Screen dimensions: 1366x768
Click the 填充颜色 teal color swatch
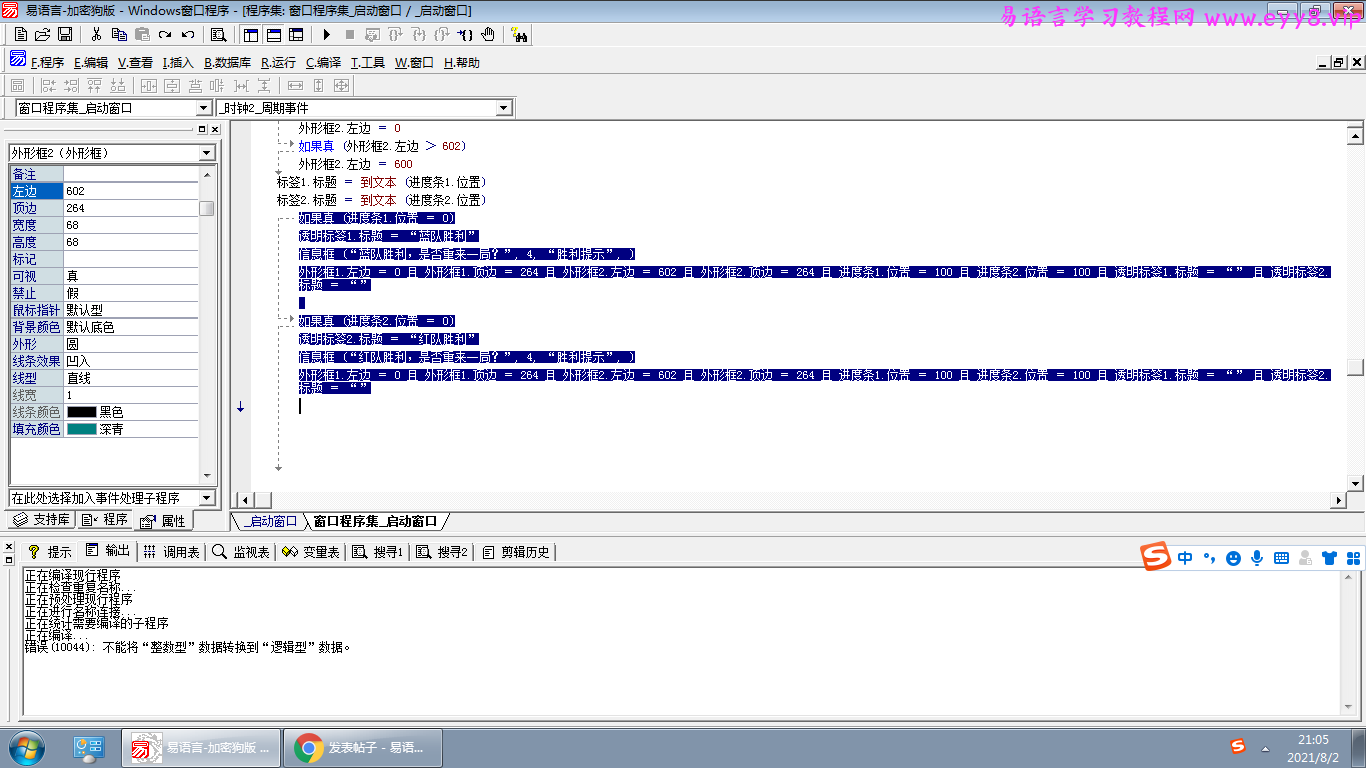pyautogui.click(x=82, y=429)
